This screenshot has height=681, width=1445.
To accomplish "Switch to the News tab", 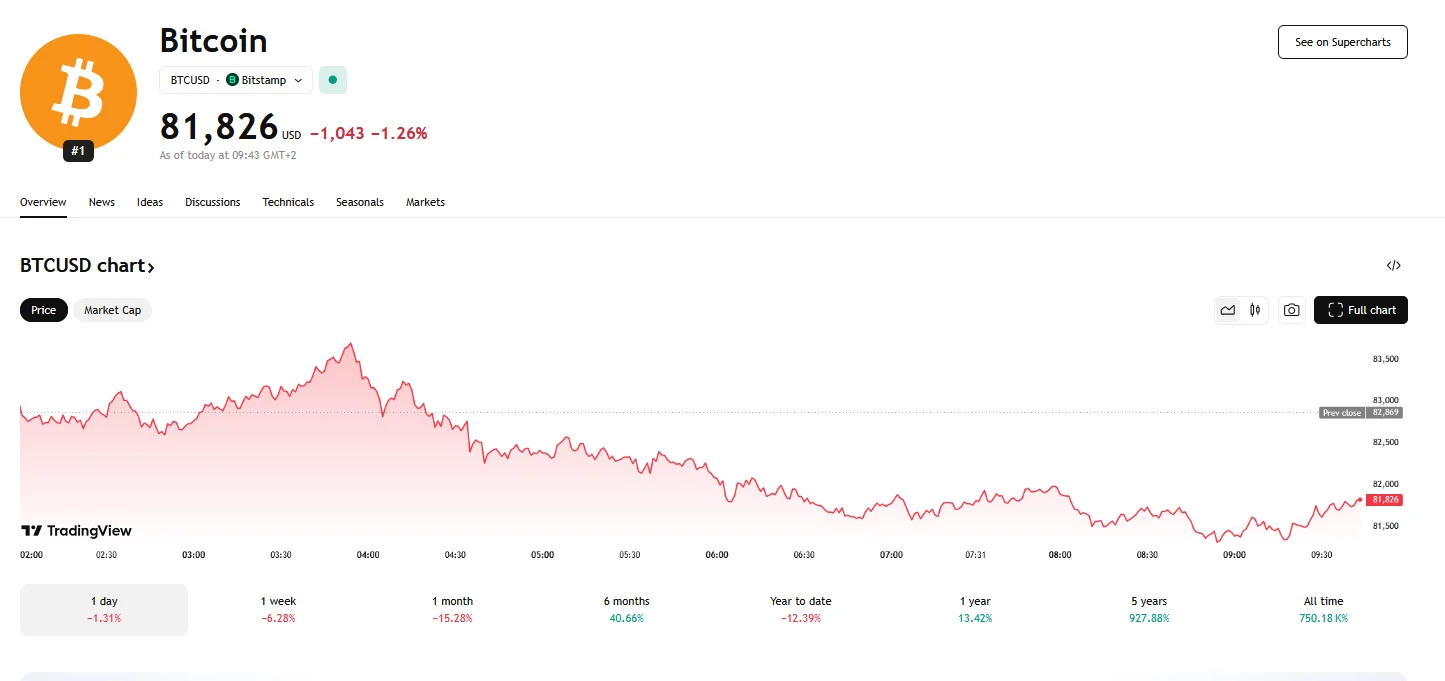I will tap(102, 202).
